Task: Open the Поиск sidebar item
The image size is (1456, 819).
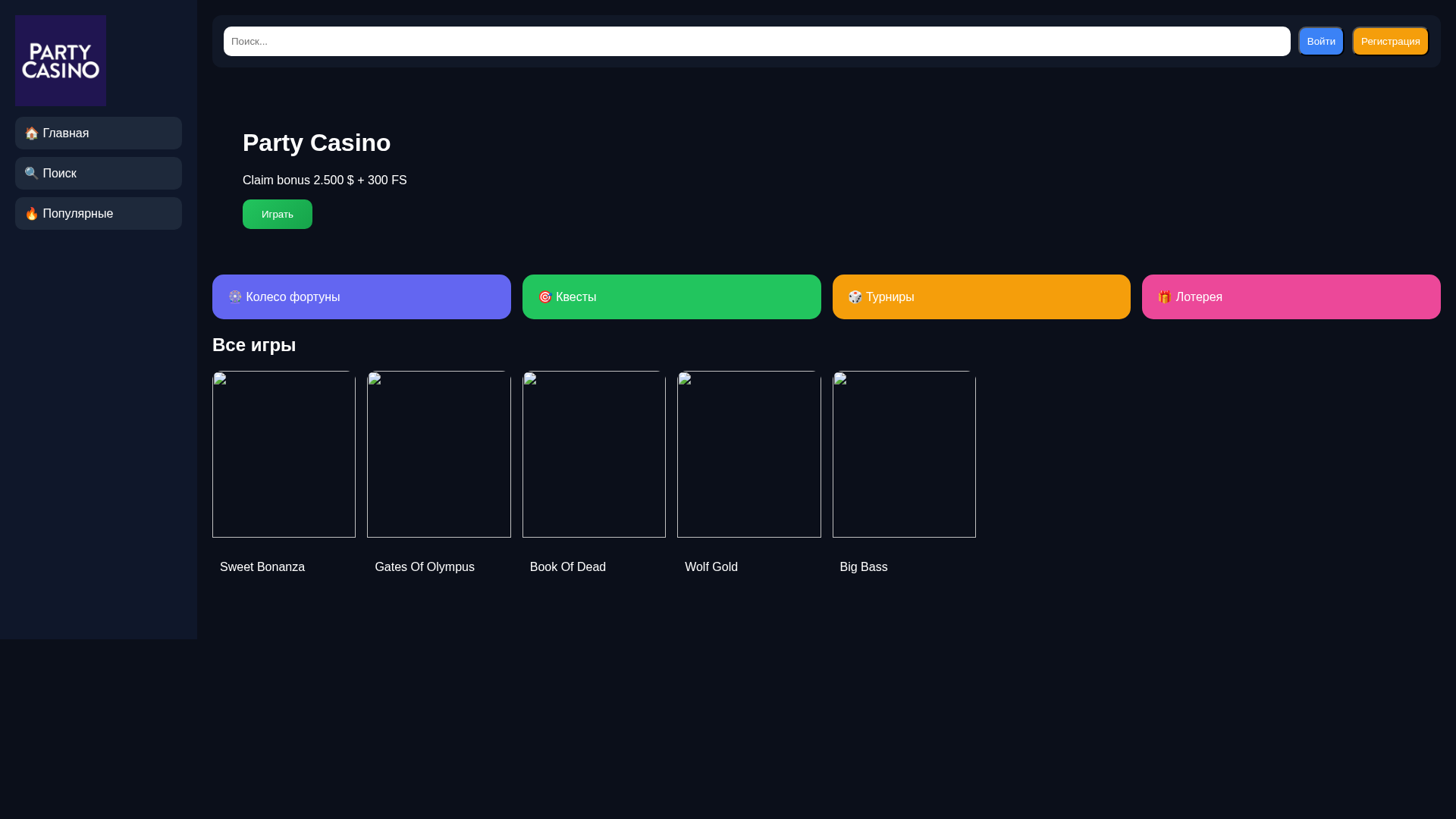Action: (99, 173)
